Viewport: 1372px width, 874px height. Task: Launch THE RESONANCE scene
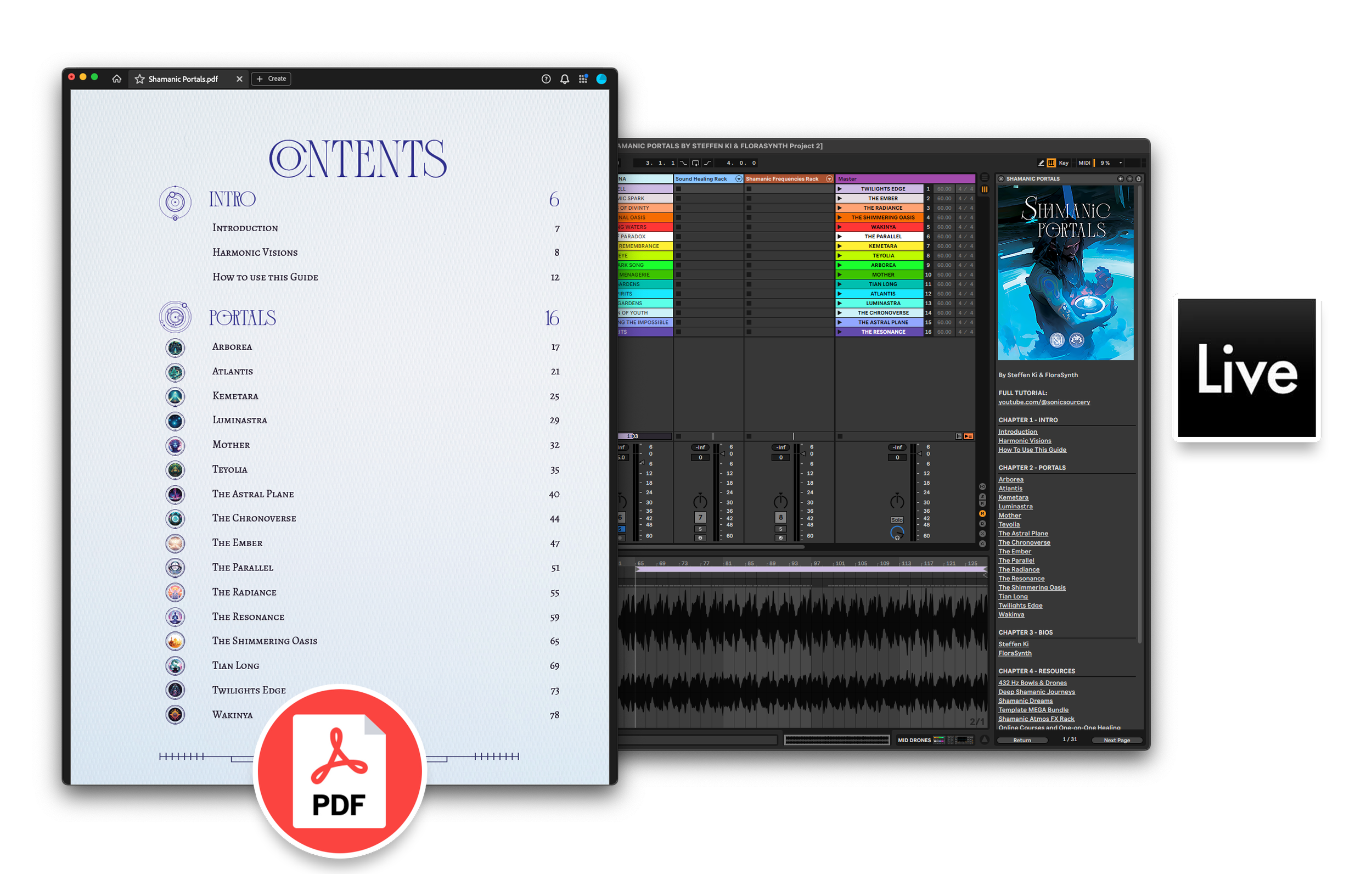click(x=839, y=332)
